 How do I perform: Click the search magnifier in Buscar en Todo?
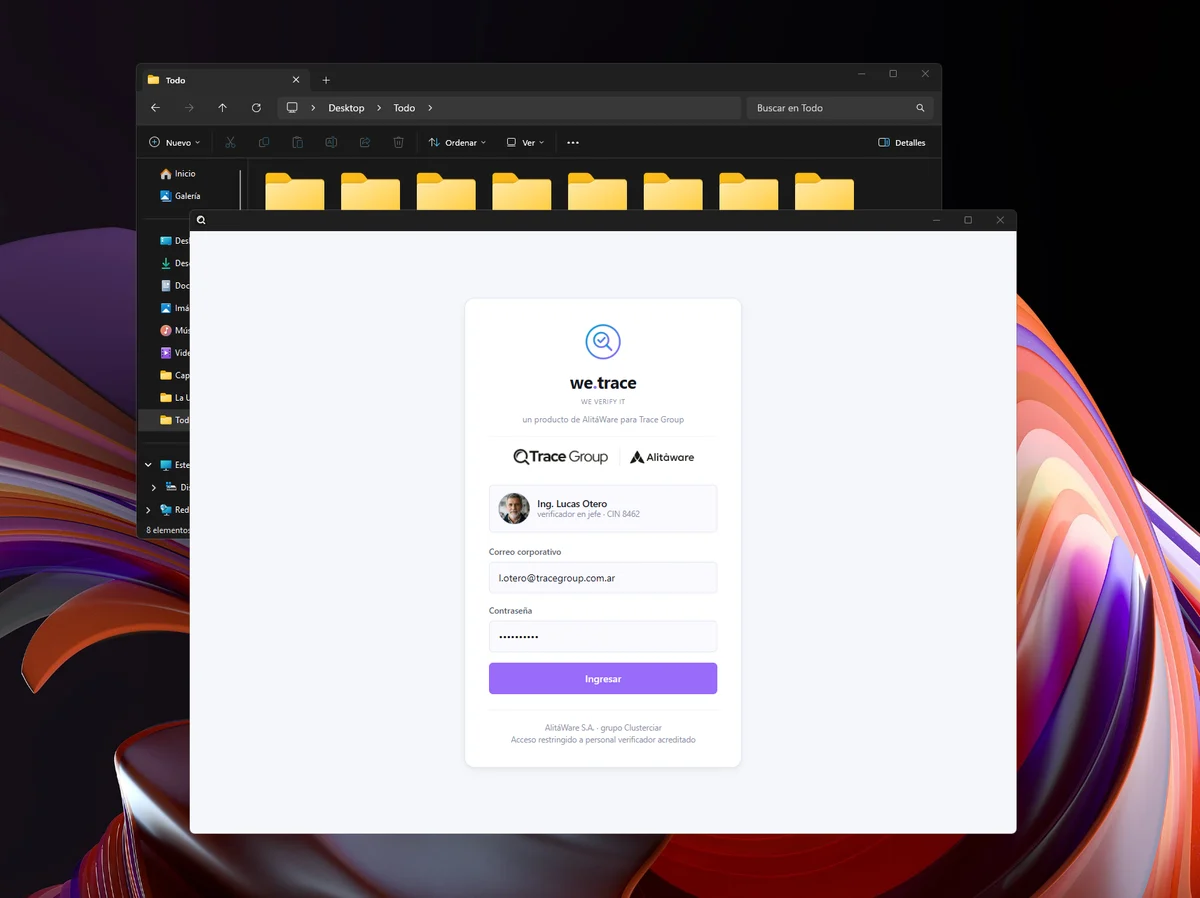click(920, 108)
